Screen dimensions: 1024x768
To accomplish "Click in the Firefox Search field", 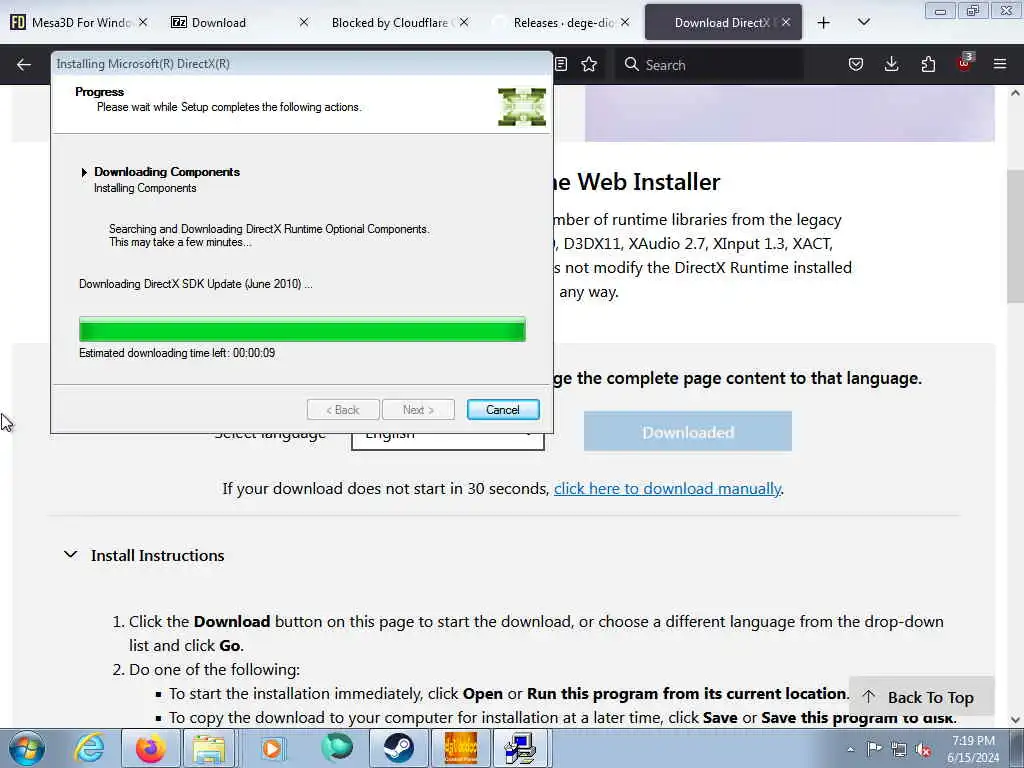I will 709,65.
